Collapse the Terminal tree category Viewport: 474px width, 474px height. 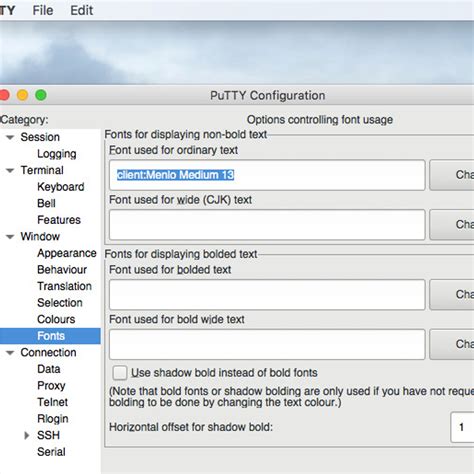point(10,170)
